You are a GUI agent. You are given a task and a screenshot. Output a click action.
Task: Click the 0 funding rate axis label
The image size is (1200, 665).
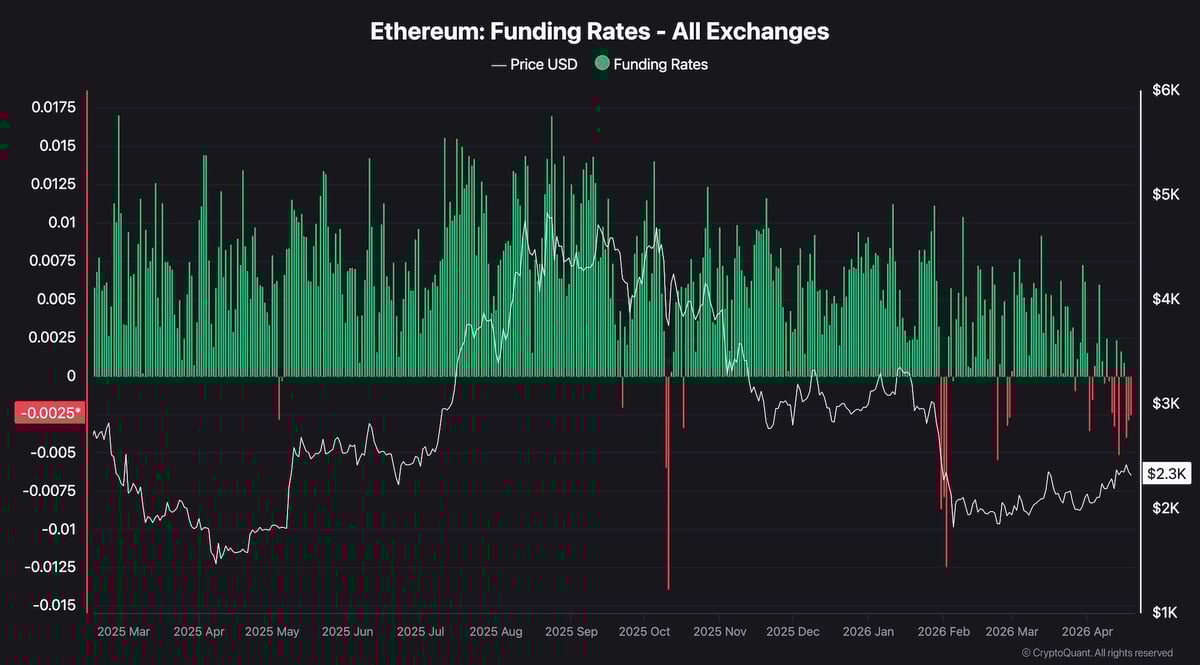point(70,376)
